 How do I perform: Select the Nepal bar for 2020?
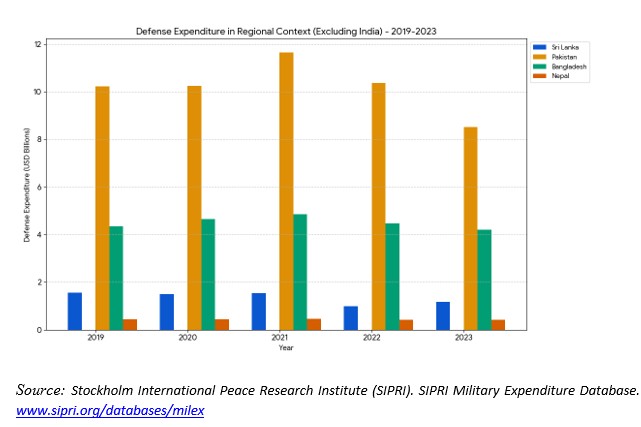[x=222, y=324]
